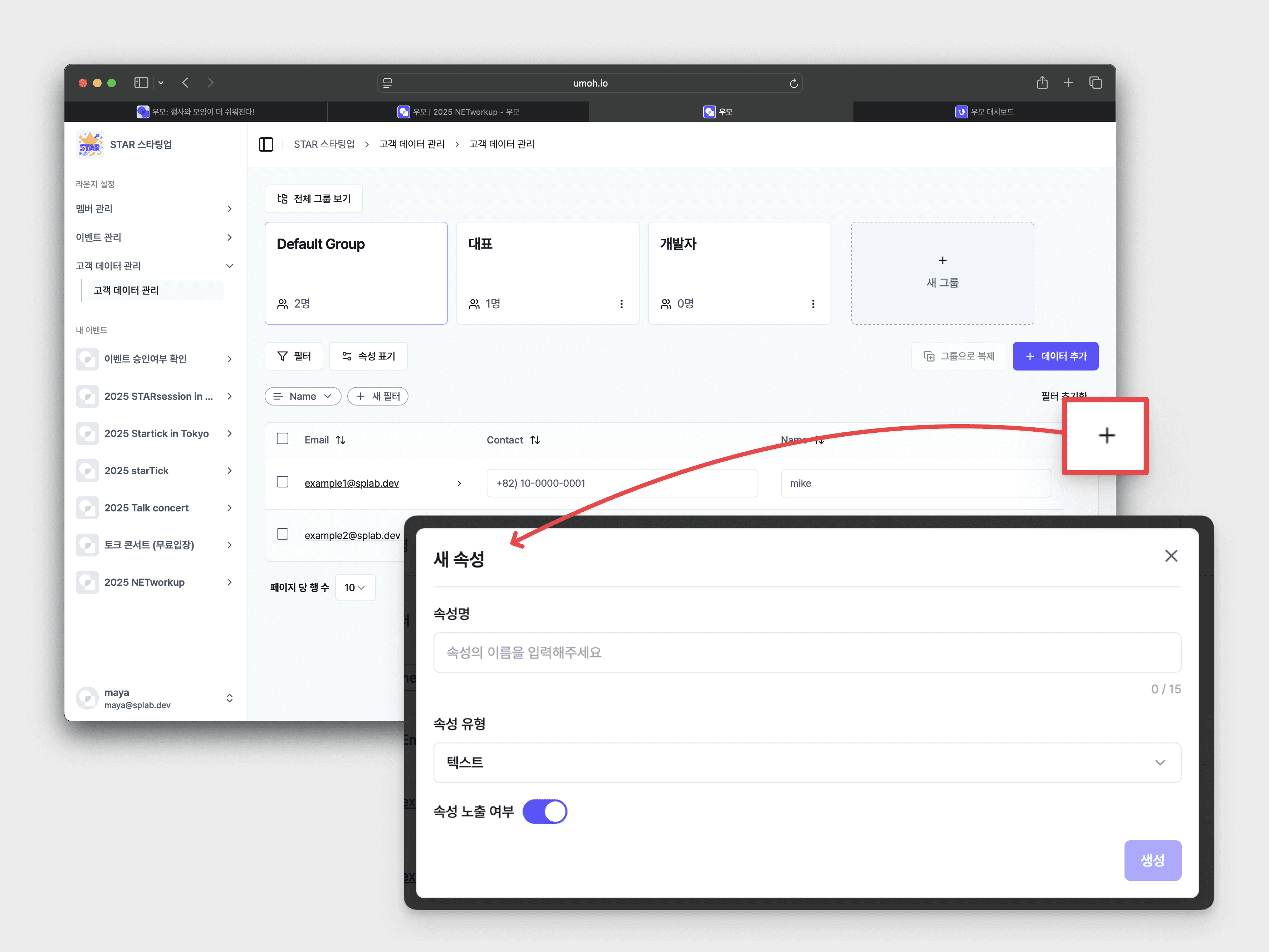Open the rows per page 10 dropdown
The width and height of the screenshot is (1269, 952).
pyautogui.click(x=354, y=587)
